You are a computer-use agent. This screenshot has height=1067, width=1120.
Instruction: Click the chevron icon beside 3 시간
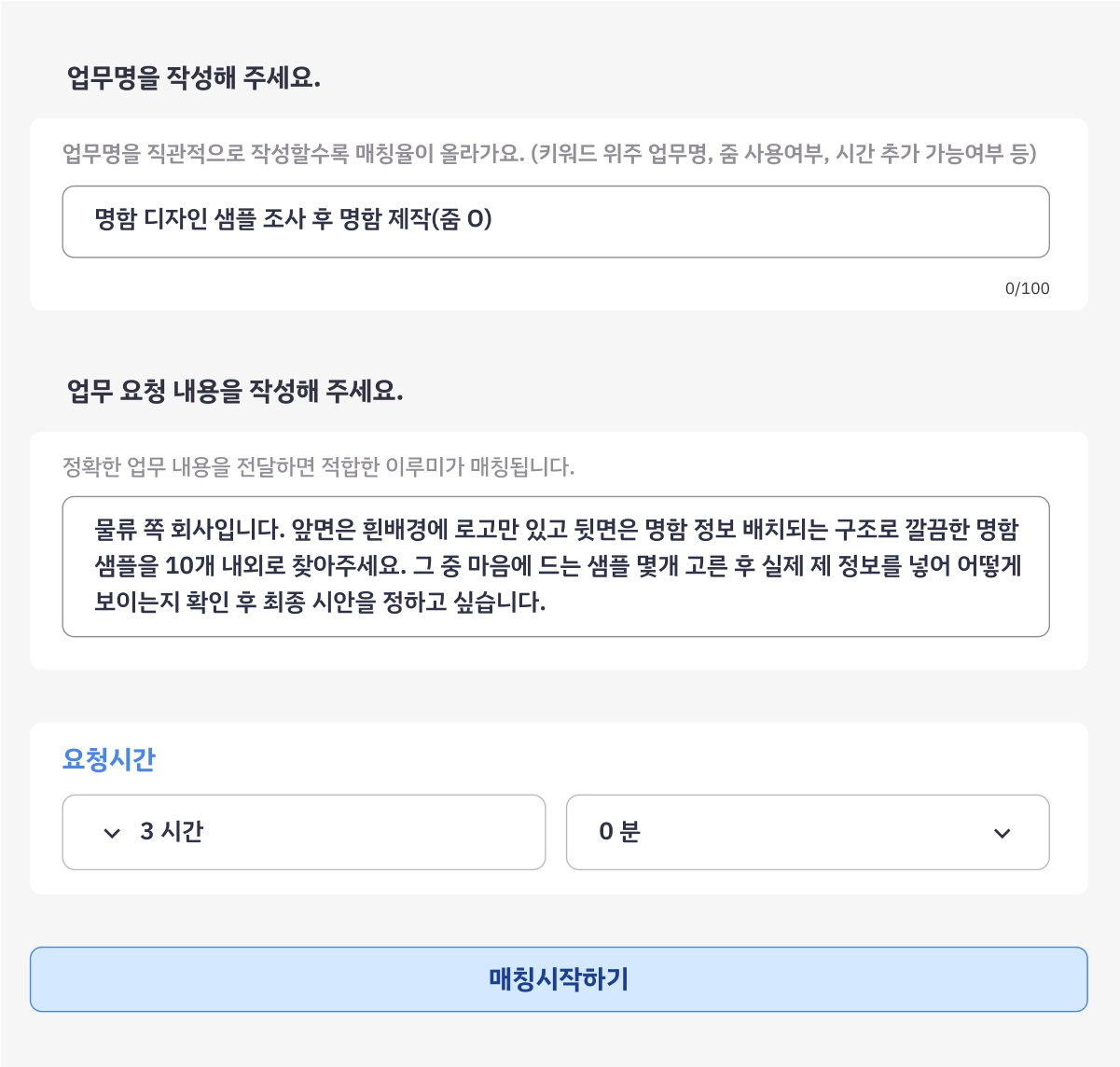(x=112, y=833)
